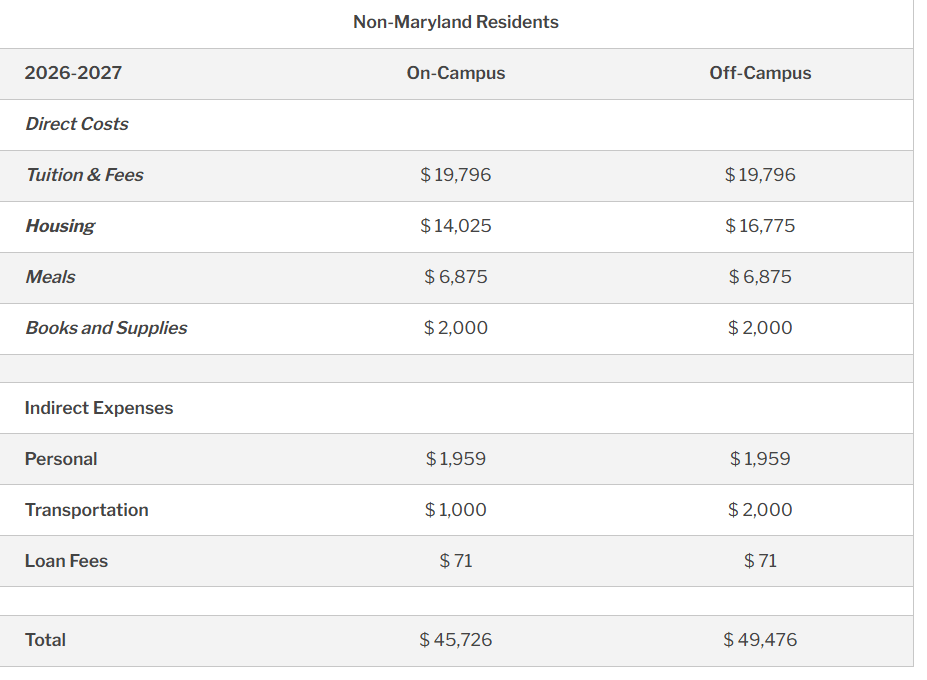Click the Transportation row label
The image size is (927, 680).
86,510
